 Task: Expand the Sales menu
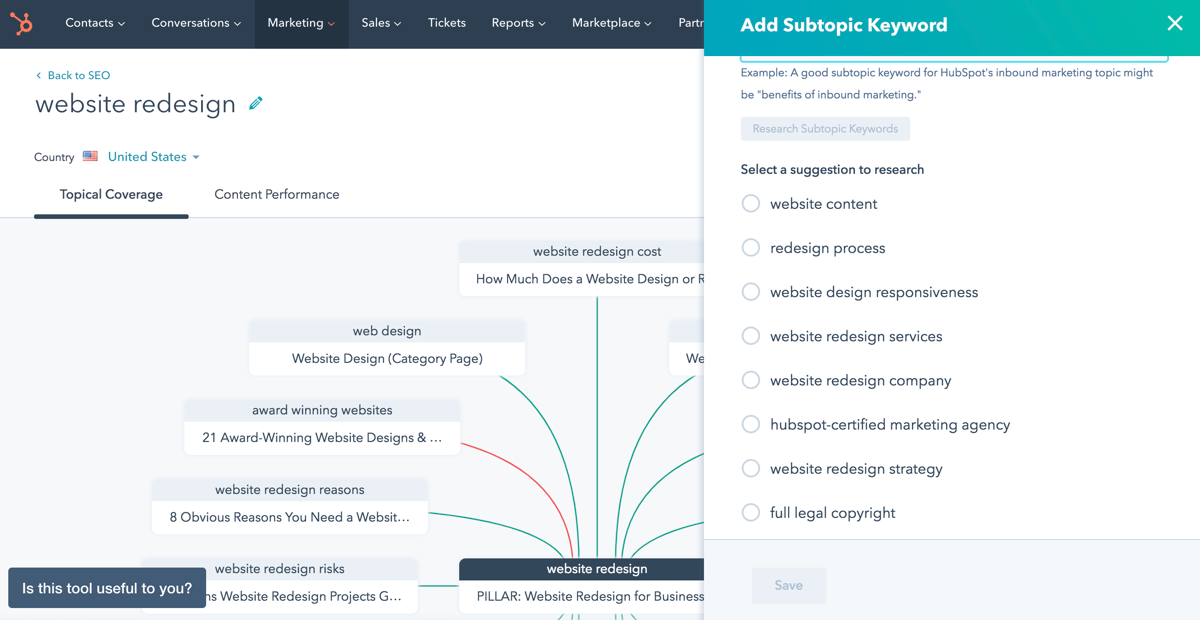point(381,23)
